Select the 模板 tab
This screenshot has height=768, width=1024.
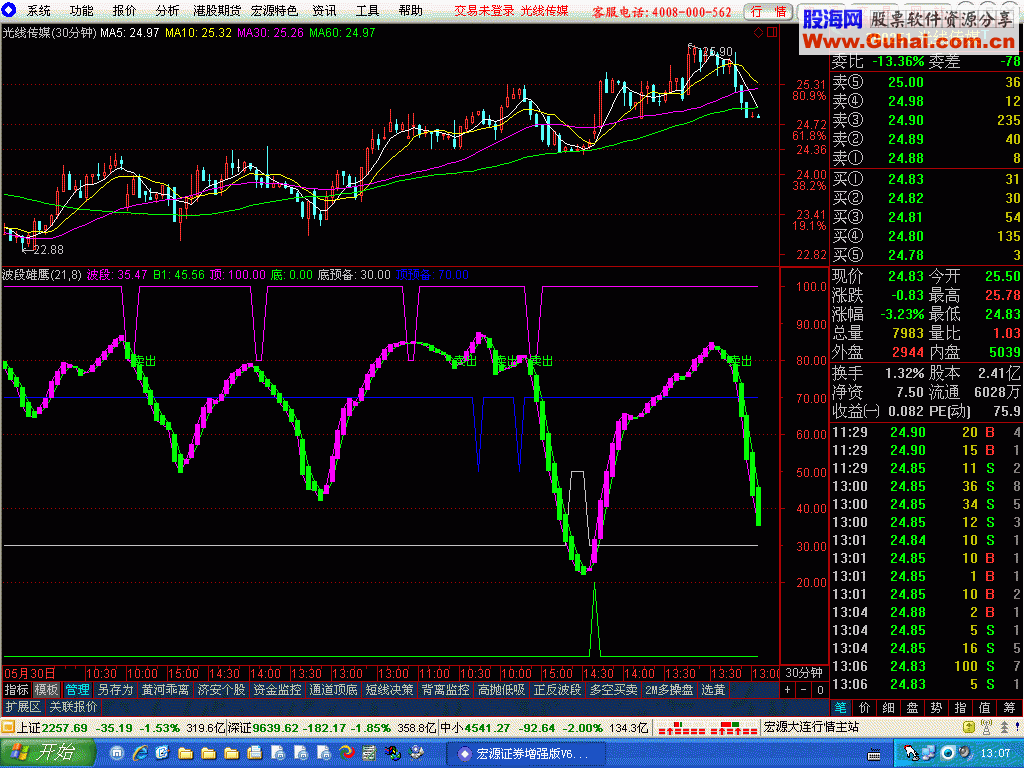(x=46, y=690)
